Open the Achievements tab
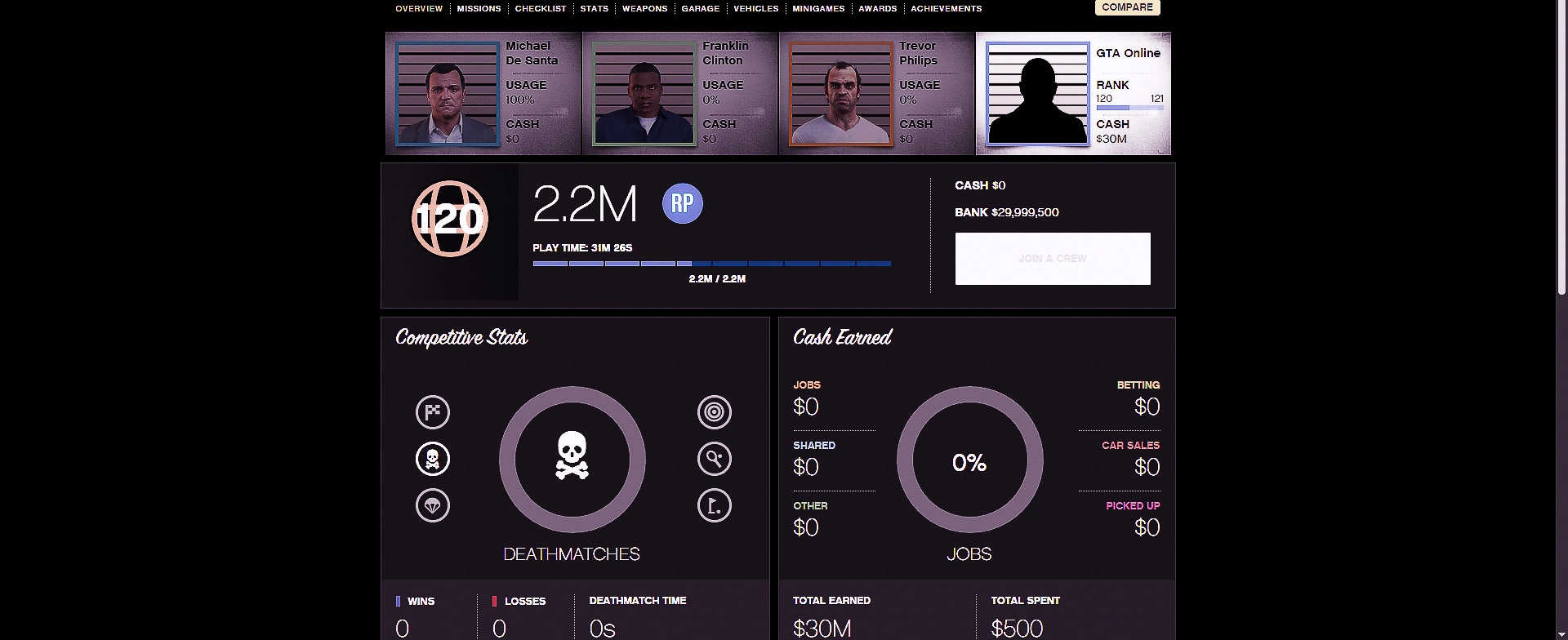 (x=947, y=8)
